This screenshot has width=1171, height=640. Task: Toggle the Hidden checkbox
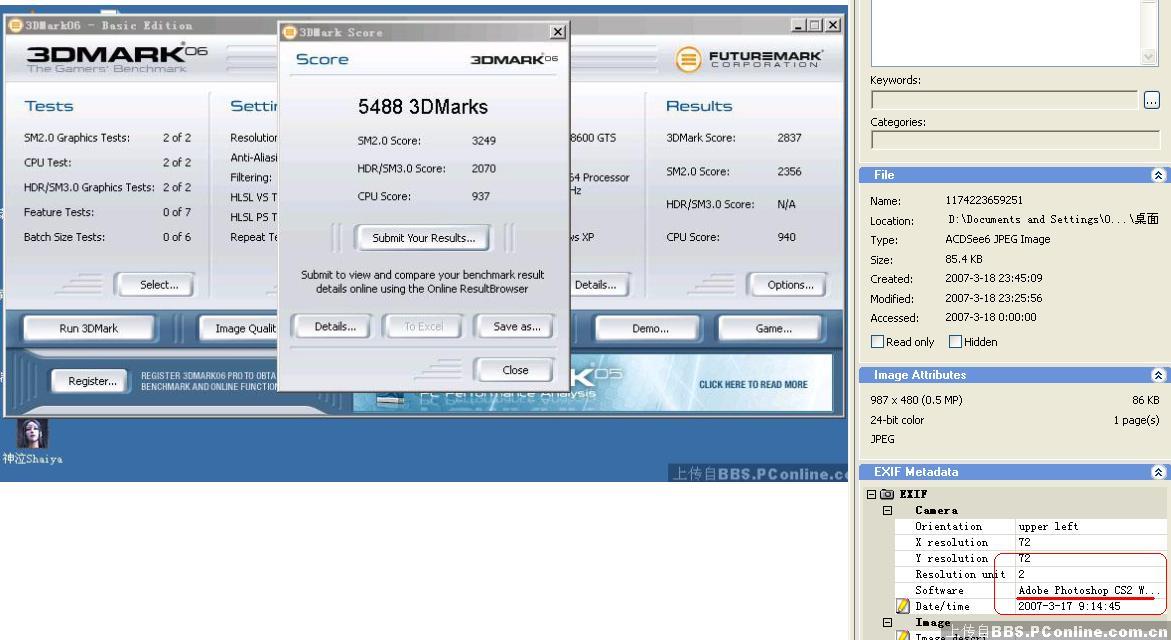954,341
